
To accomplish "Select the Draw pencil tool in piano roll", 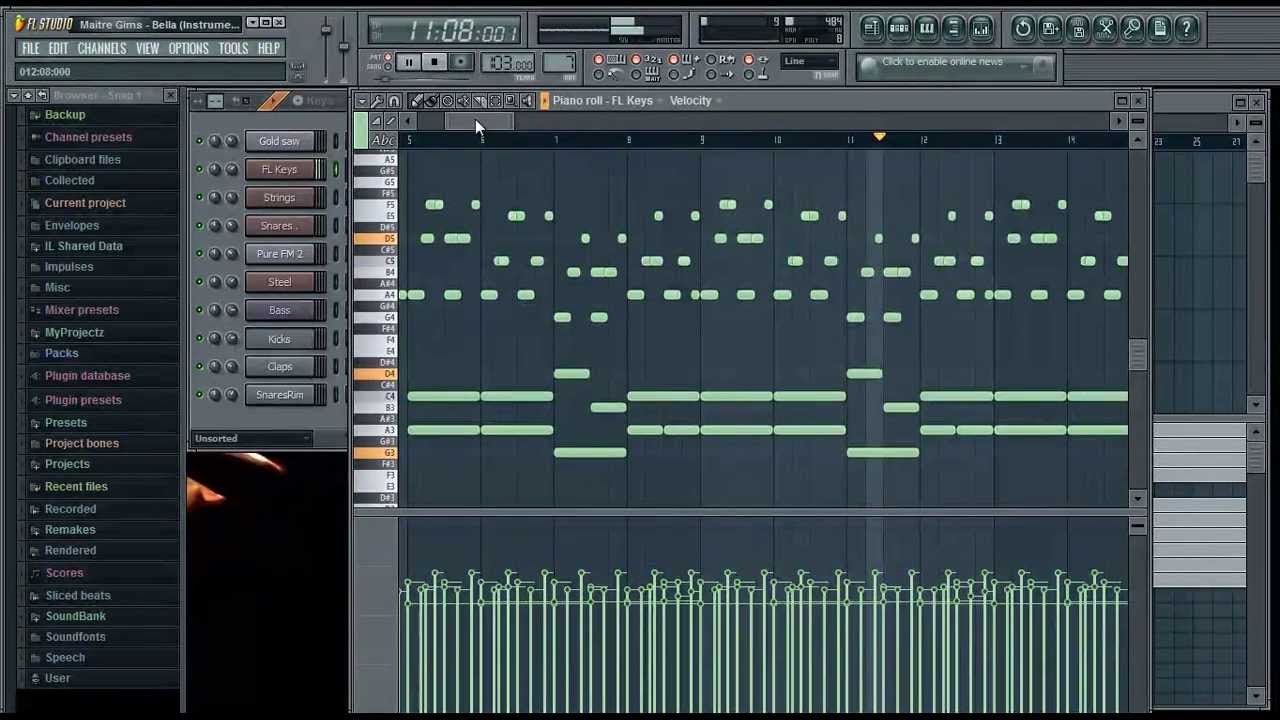I will pyautogui.click(x=417, y=100).
